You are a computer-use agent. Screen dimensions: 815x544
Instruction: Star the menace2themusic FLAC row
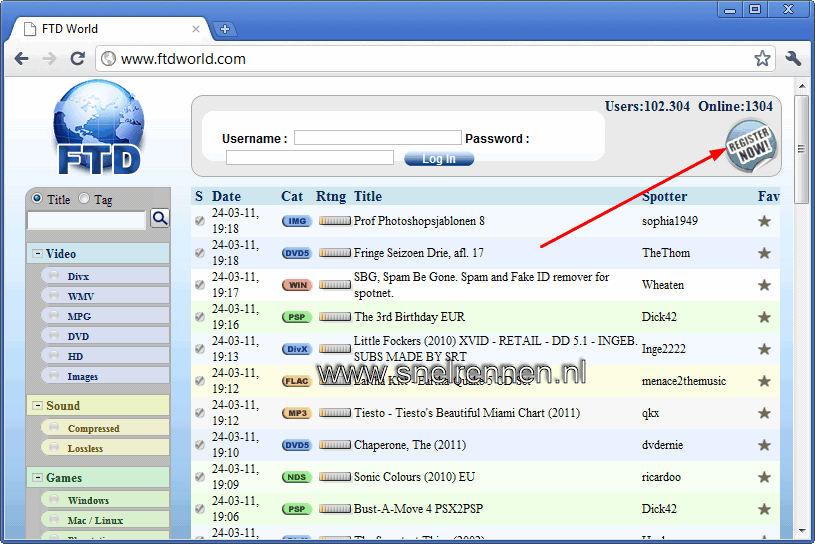(764, 381)
